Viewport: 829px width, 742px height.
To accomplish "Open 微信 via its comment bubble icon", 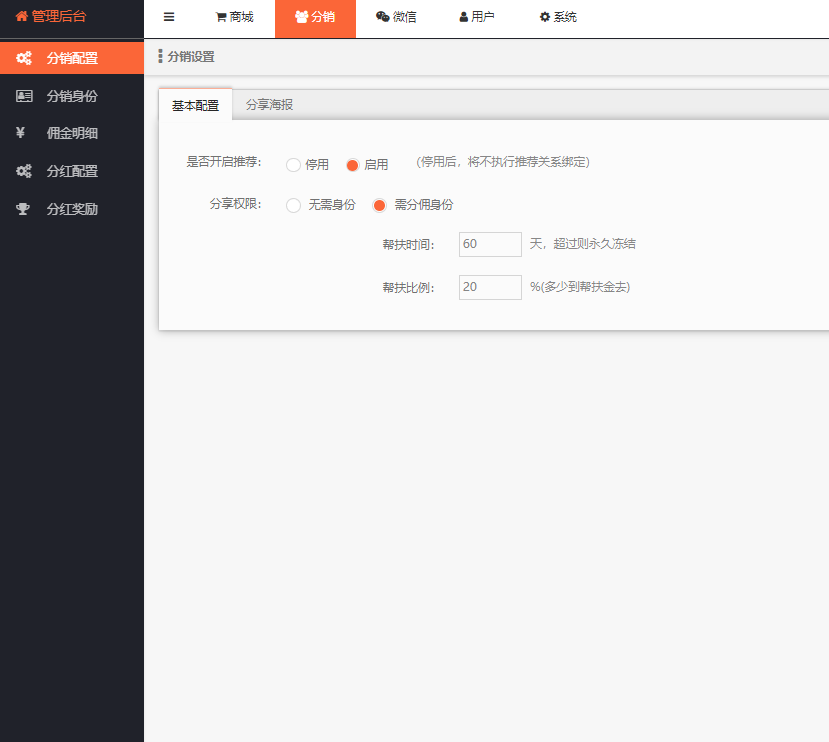I will coord(382,17).
